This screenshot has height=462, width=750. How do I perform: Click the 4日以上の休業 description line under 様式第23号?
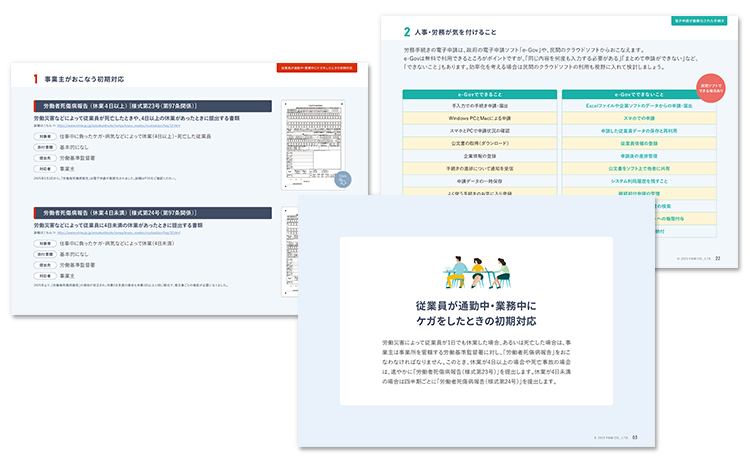[136, 118]
